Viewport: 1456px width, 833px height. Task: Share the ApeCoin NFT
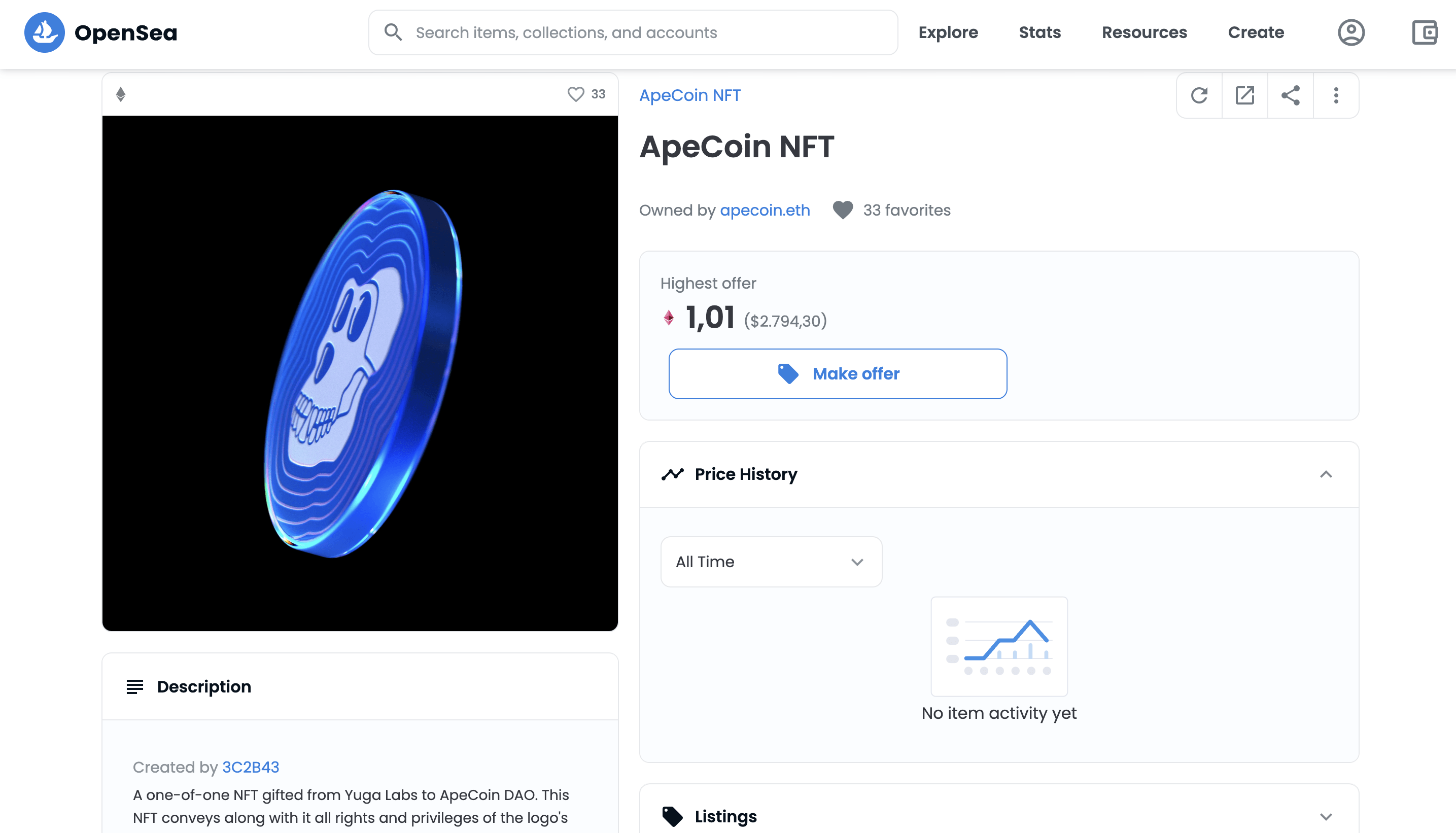coord(1291,95)
